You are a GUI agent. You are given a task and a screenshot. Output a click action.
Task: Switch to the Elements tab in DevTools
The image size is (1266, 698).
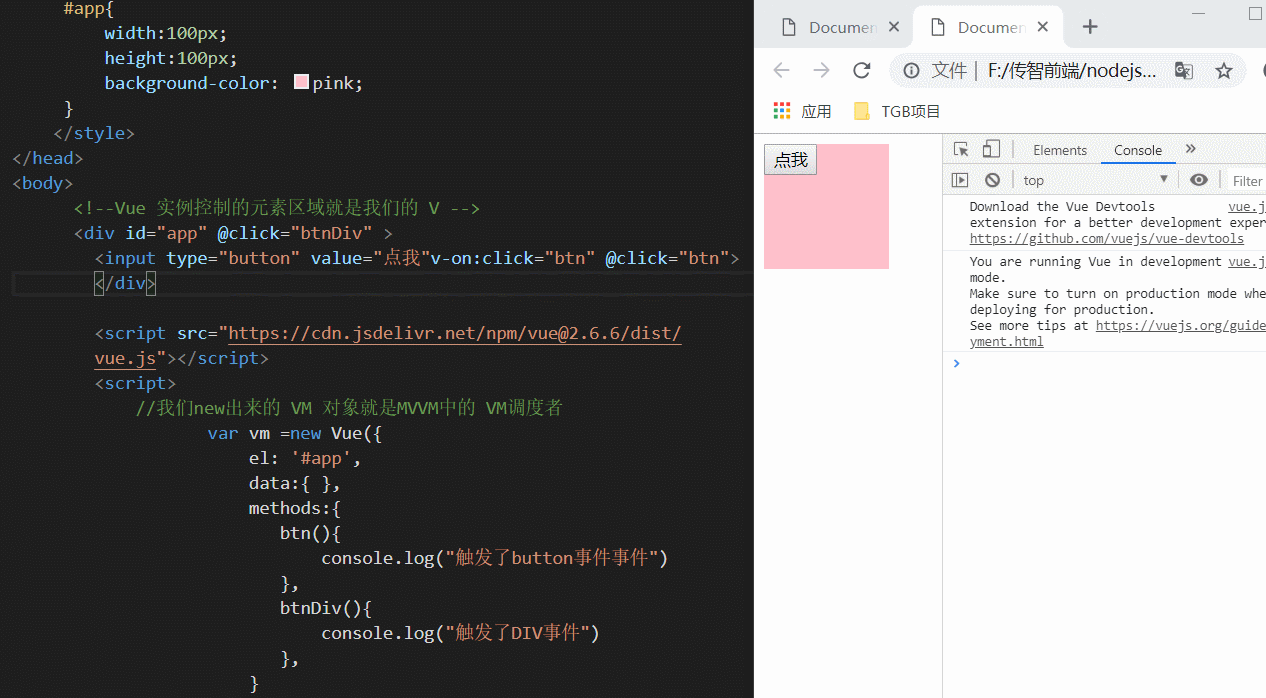coord(1059,150)
